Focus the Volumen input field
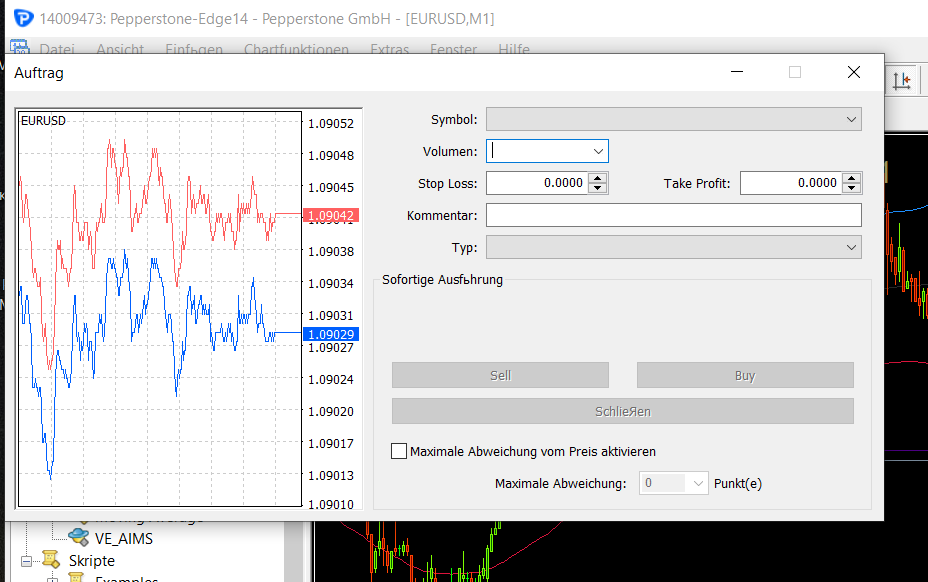928x582 pixels. 538,152
